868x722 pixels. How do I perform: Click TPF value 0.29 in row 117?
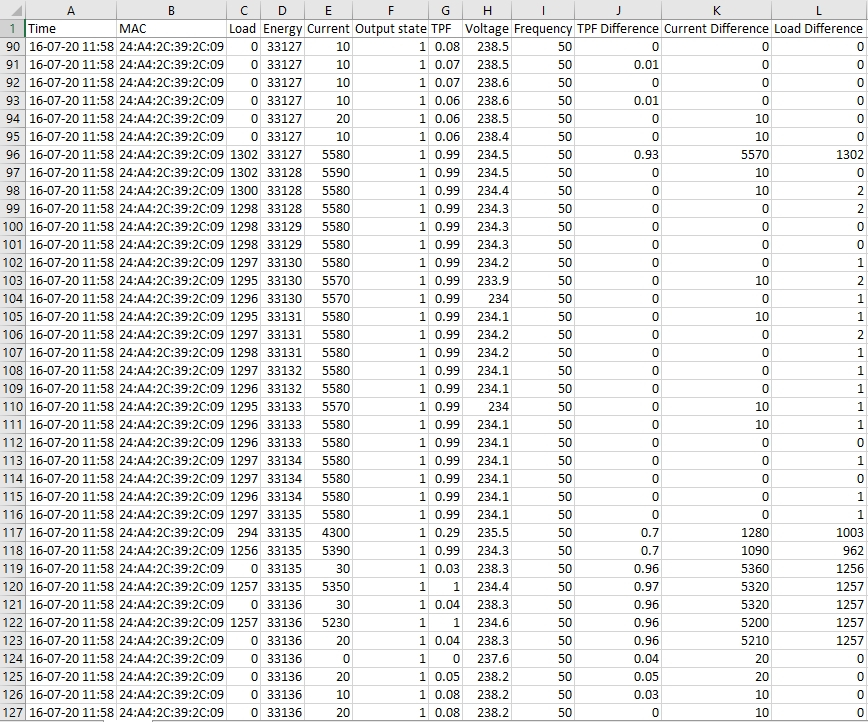[x=445, y=532]
